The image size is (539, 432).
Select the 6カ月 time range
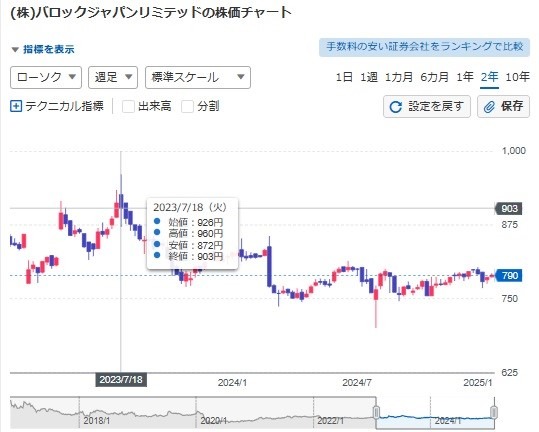click(434, 77)
